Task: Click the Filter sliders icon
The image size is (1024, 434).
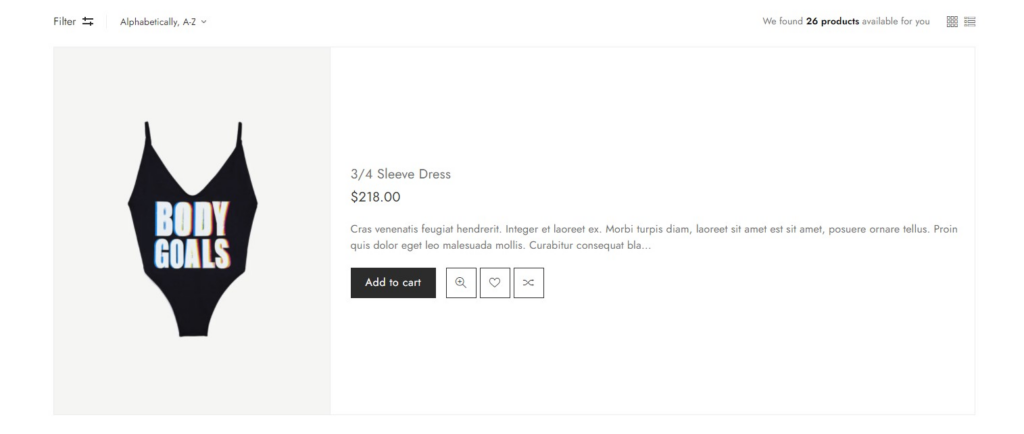Action: click(x=88, y=22)
